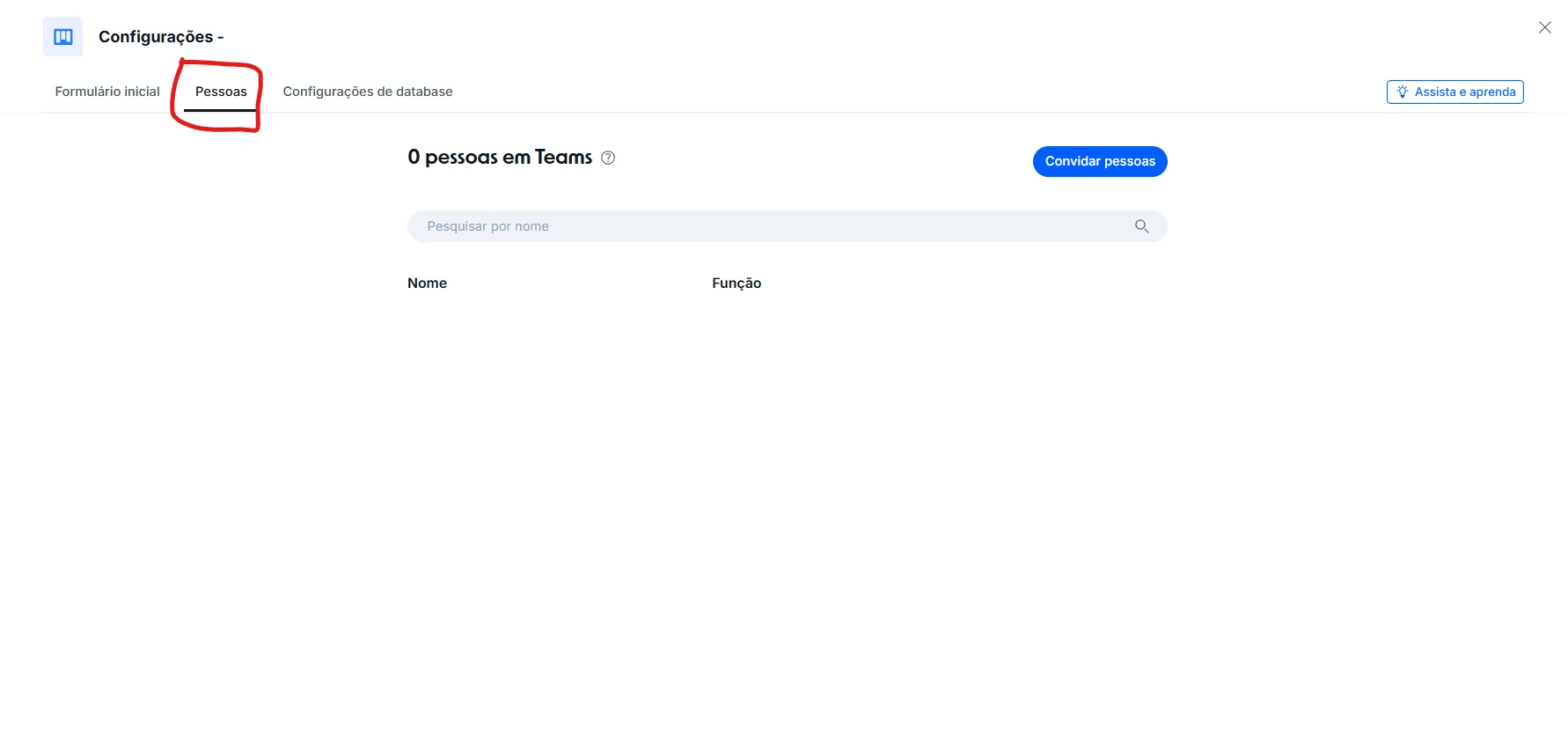Open help icon next to pessoas em Teams
1568x729 pixels.
click(608, 158)
